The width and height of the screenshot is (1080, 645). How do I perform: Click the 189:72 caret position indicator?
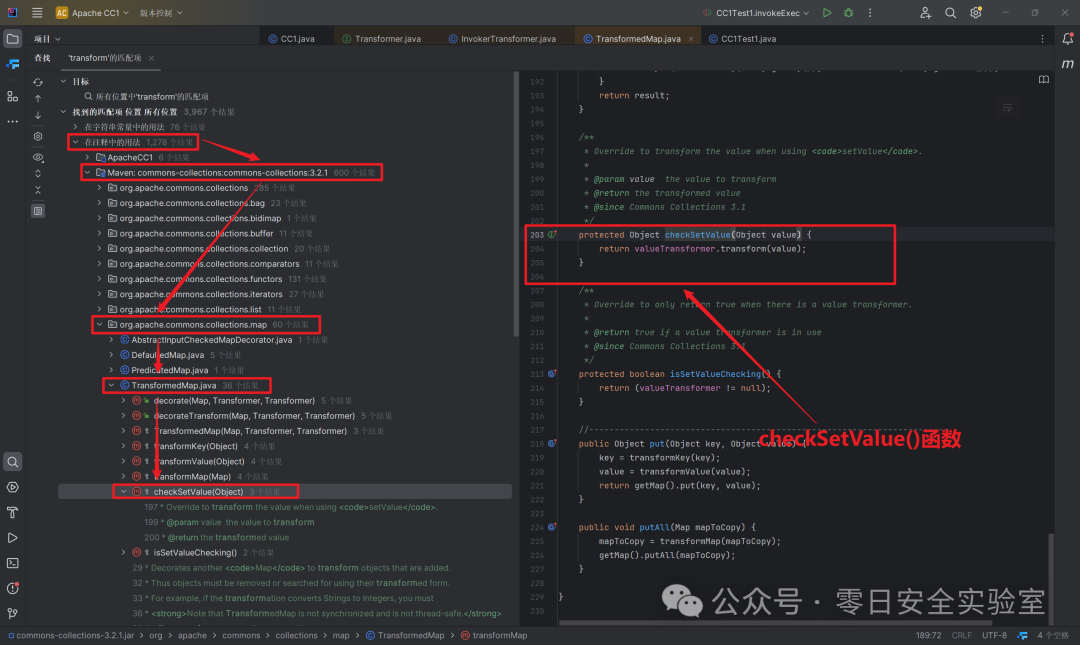point(928,635)
